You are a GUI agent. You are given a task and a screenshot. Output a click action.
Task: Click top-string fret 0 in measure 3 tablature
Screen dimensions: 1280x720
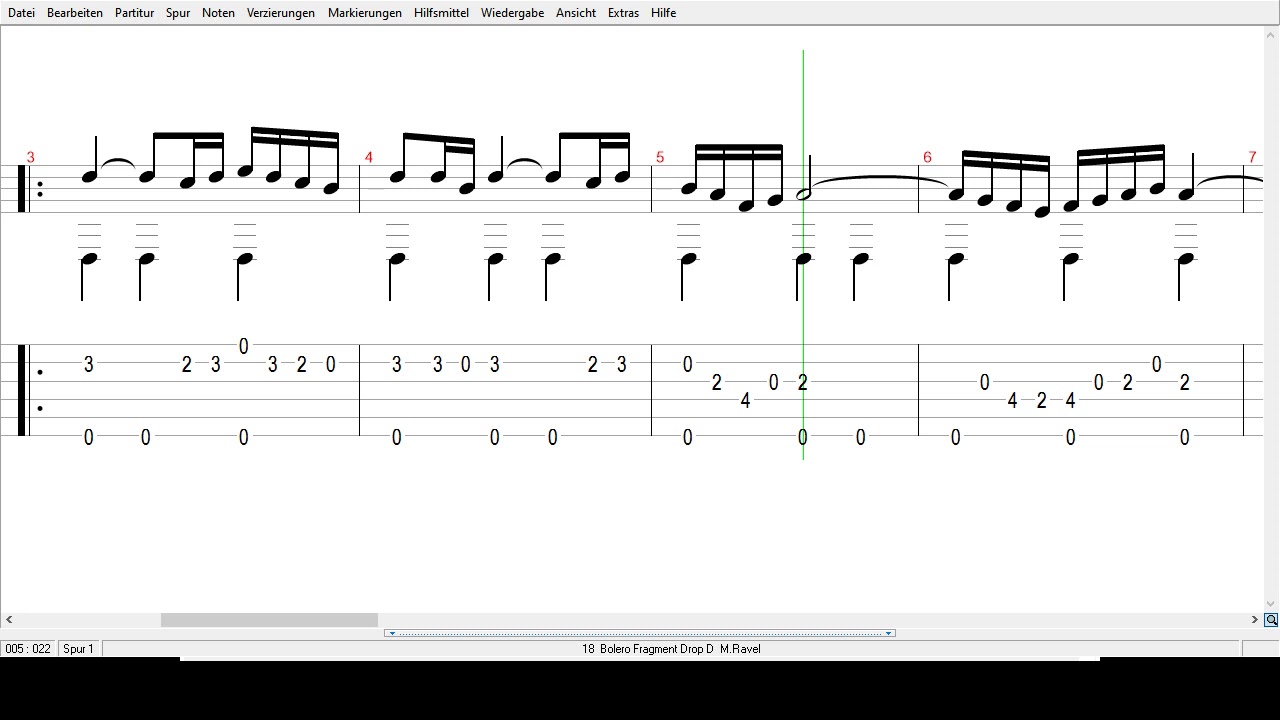(x=243, y=346)
